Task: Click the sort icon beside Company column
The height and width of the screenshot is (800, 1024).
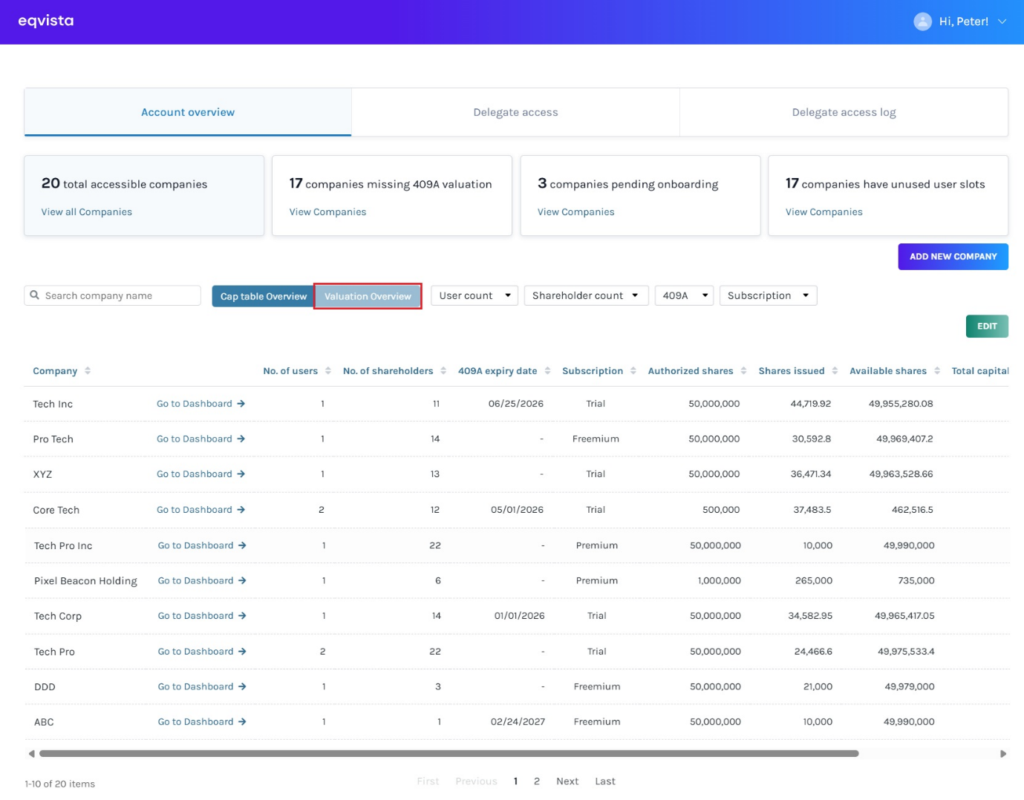Action: (88, 371)
